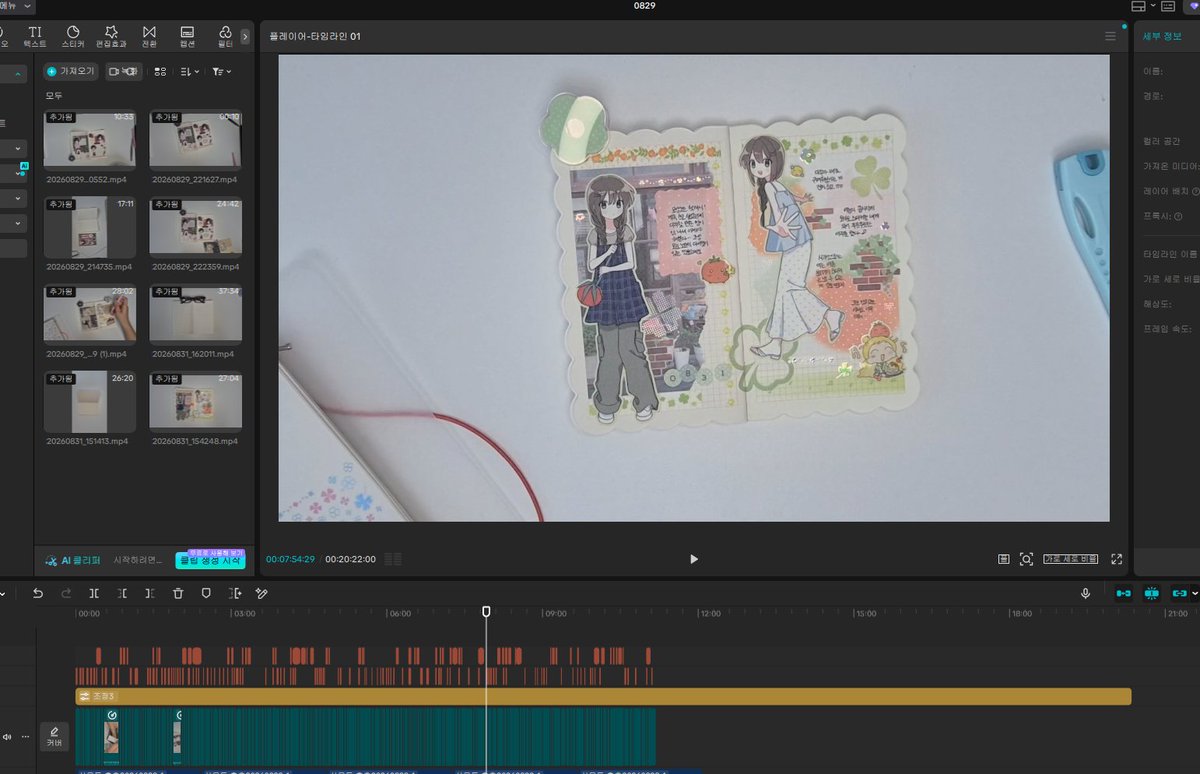Open the 필터 (Filters) tab
This screenshot has height=774, width=1200.
[x=225, y=37]
